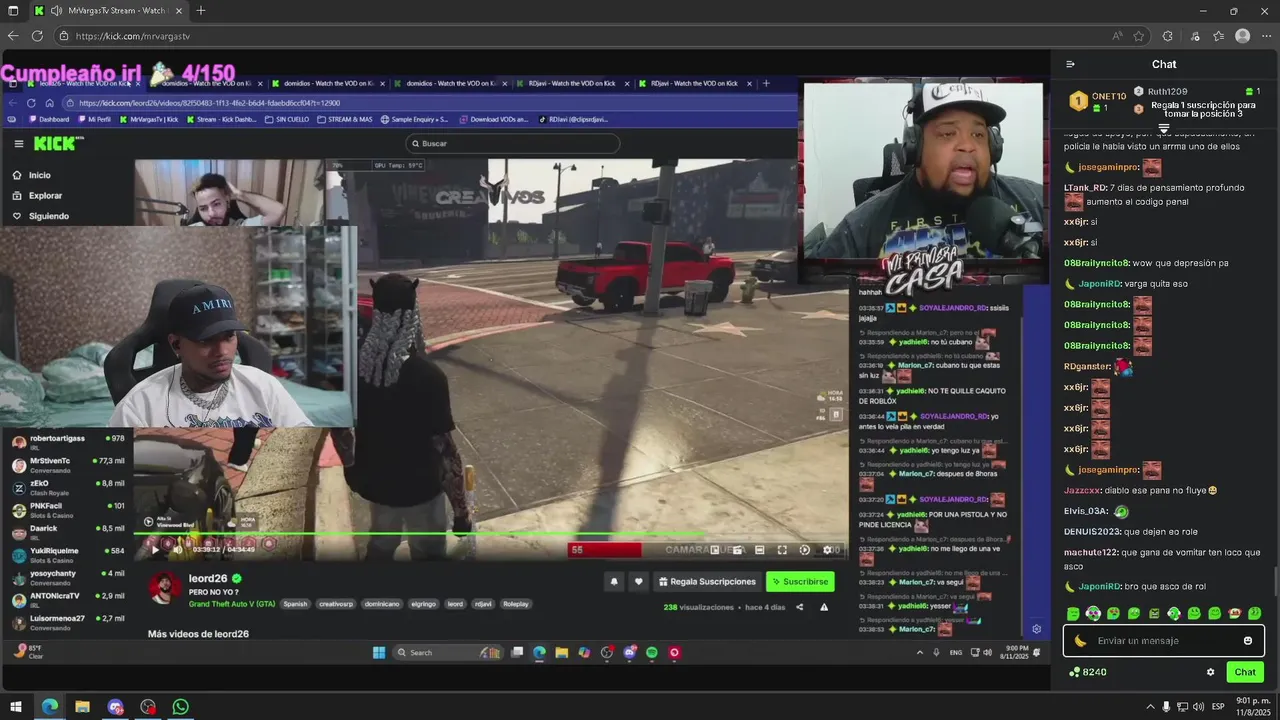Viewport: 1280px width, 720px height.
Task: View site information lock icon
Action: (x=64, y=36)
